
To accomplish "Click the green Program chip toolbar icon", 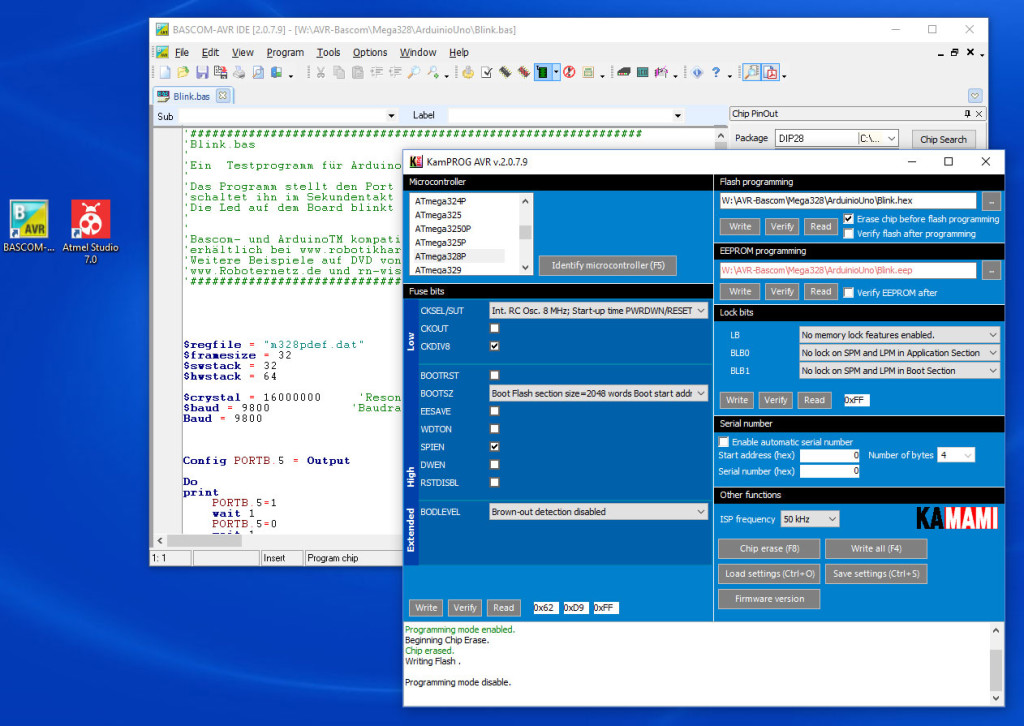I will click(x=544, y=72).
